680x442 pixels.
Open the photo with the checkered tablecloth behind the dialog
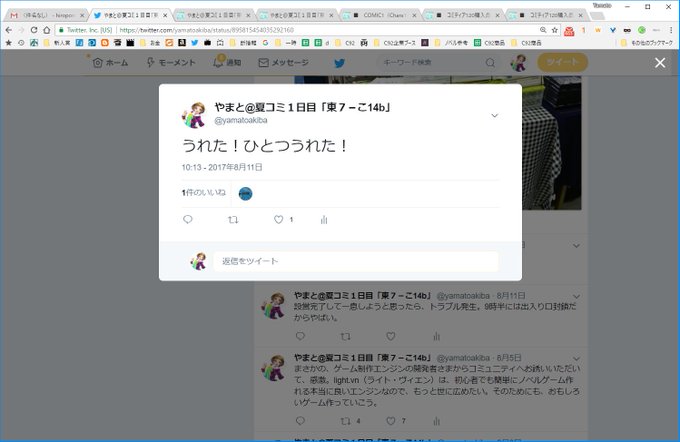tap(551, 143)
